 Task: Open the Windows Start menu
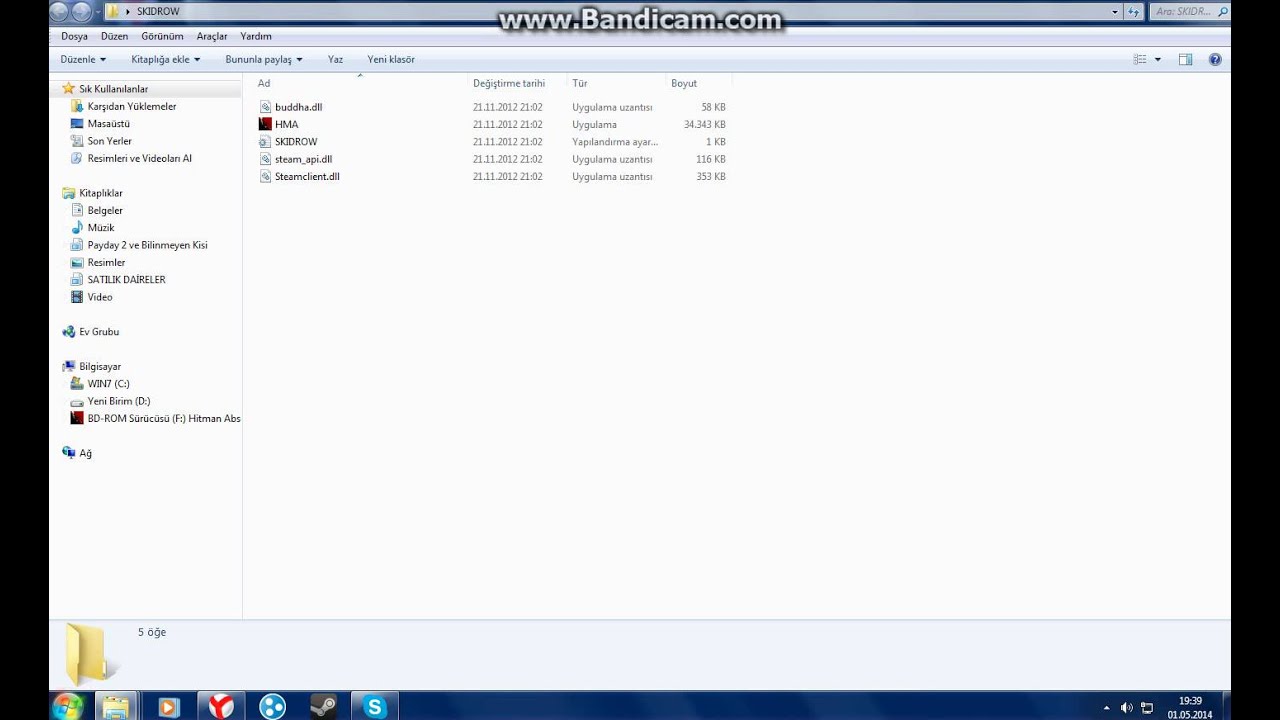click(x=68, y=707)
